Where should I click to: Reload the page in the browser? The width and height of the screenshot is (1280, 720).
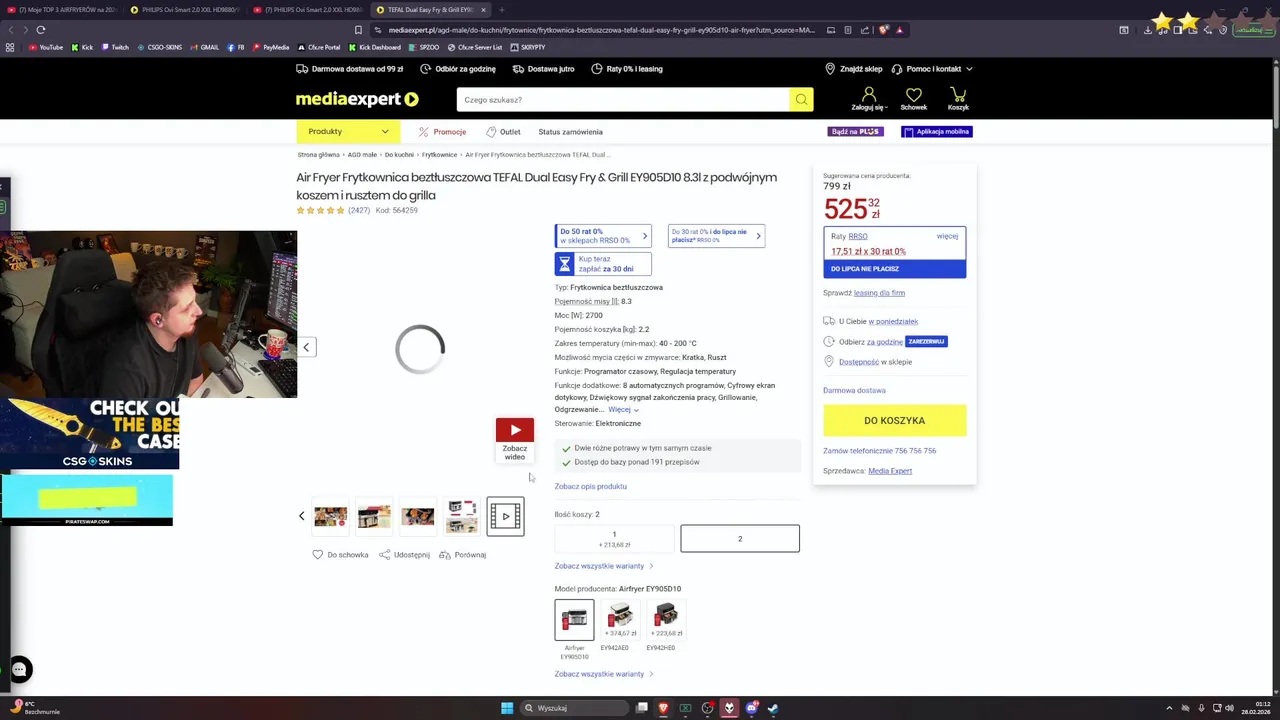(x=40, y=30)
